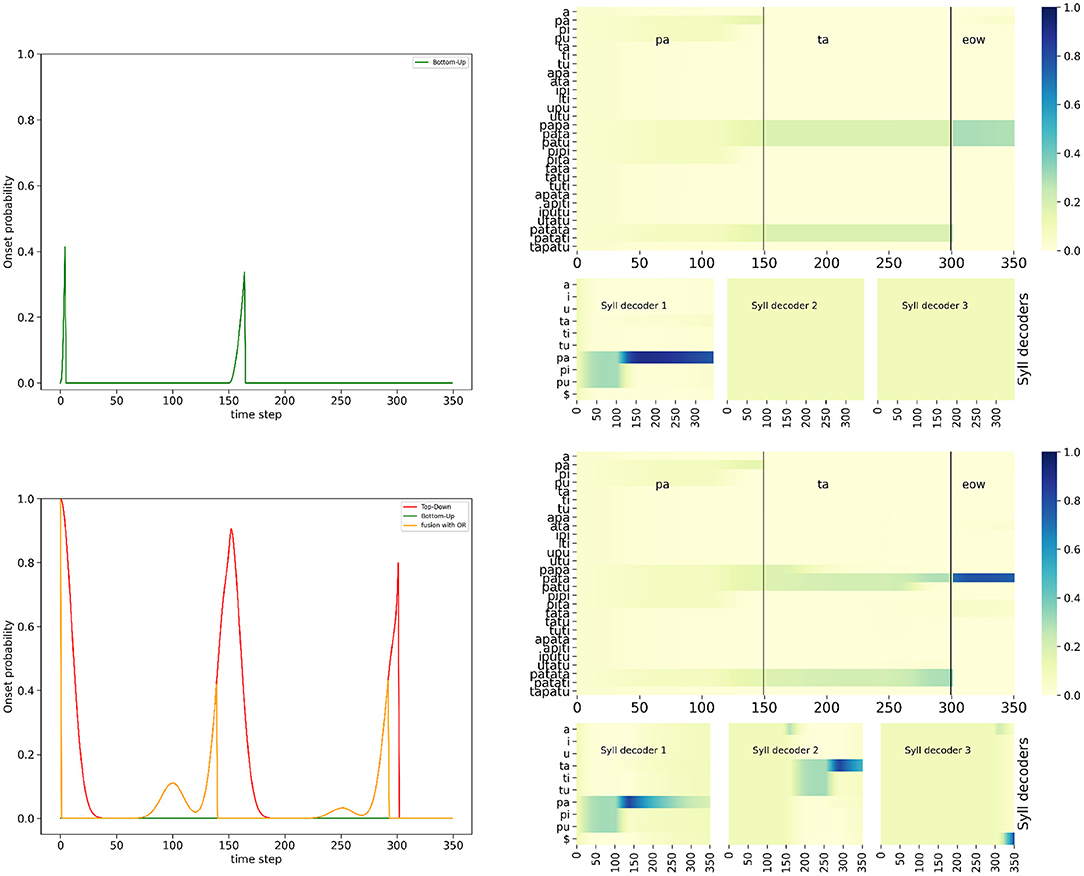Select the 'fusion with OR' legend entry
The width and height of the screenshot is (1084, 876).
pyautogui.click(x=434, y=525)
